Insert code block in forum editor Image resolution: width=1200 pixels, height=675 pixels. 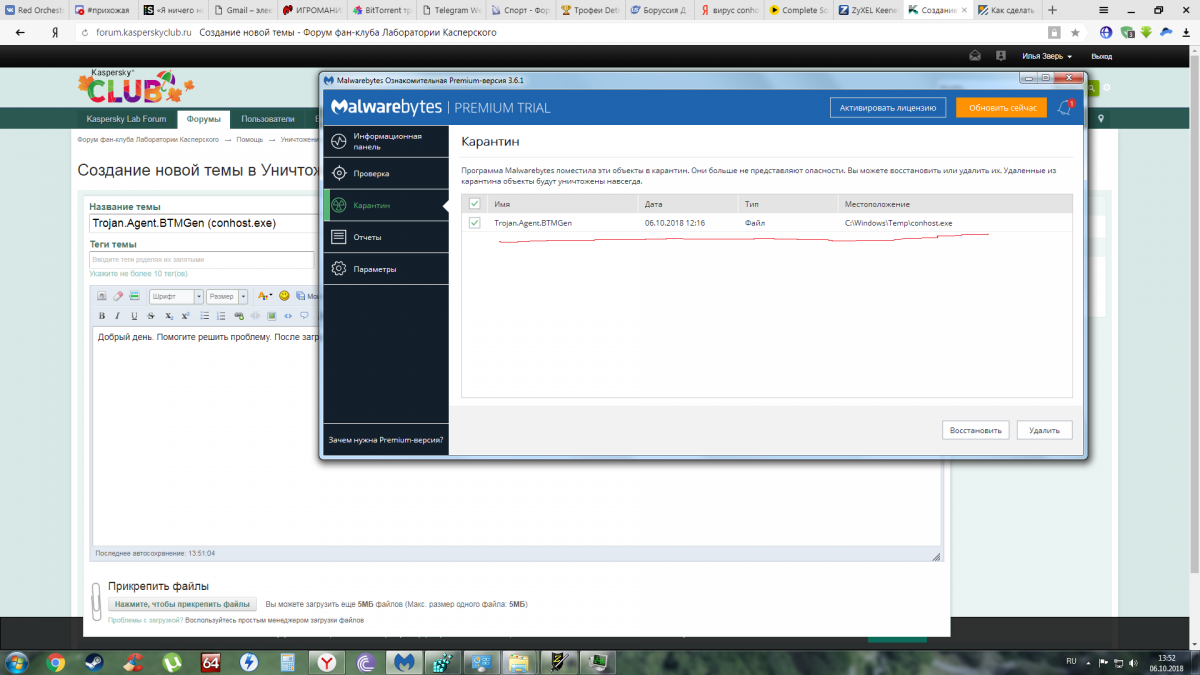click(x=288, y=316)
